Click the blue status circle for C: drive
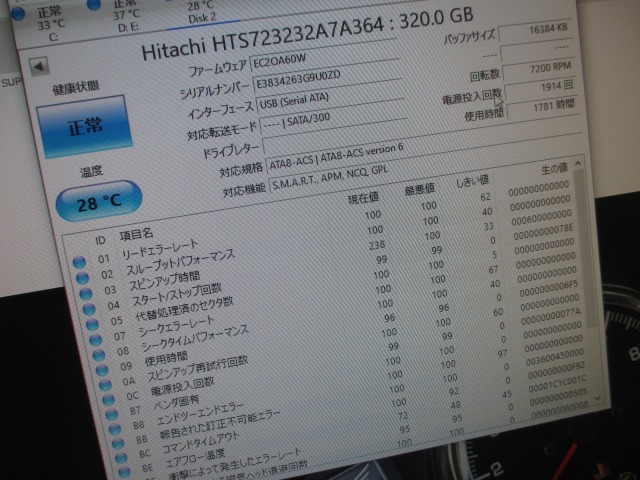This screenshot has width=640, height=480. tap(18, 14)
